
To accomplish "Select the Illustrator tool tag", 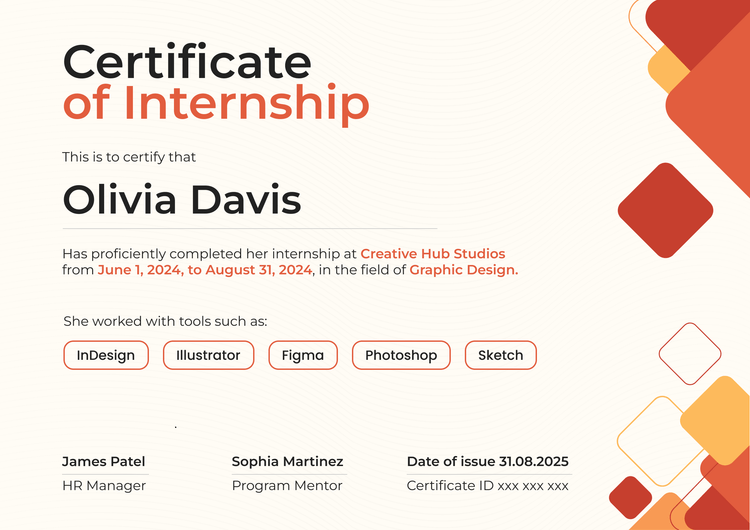I will 208,355.
